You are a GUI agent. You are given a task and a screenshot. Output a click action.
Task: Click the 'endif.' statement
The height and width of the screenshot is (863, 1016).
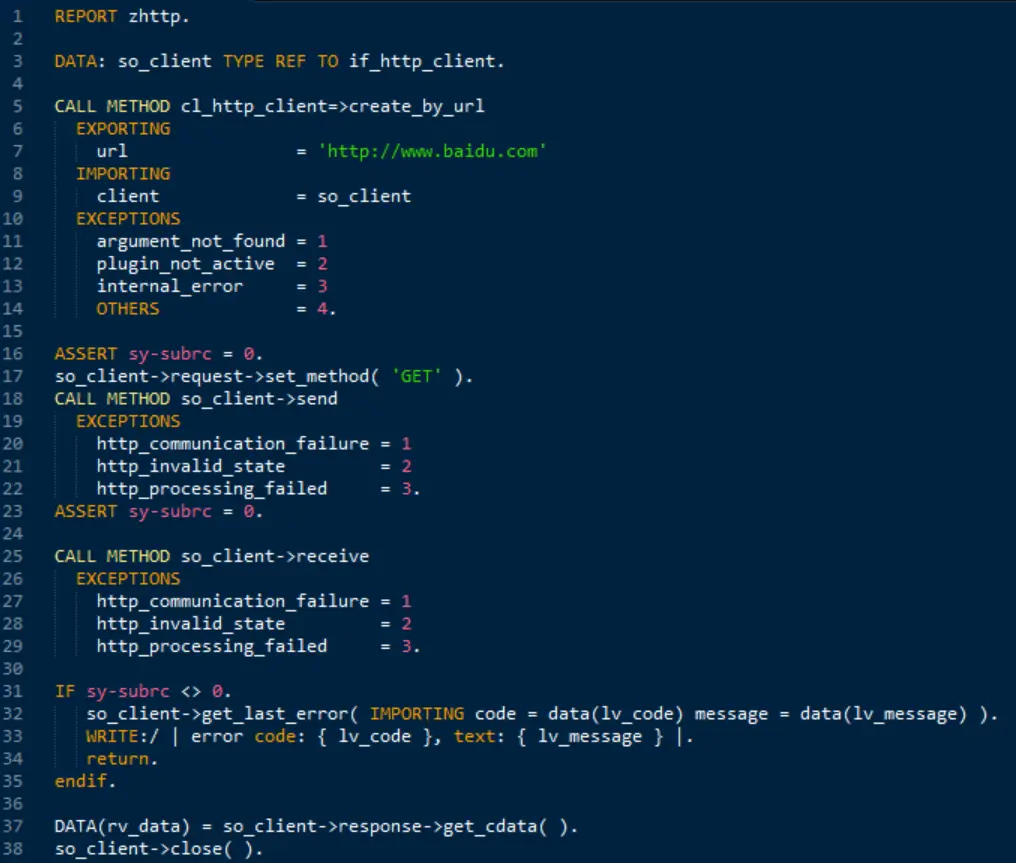[x=86, y=781]
